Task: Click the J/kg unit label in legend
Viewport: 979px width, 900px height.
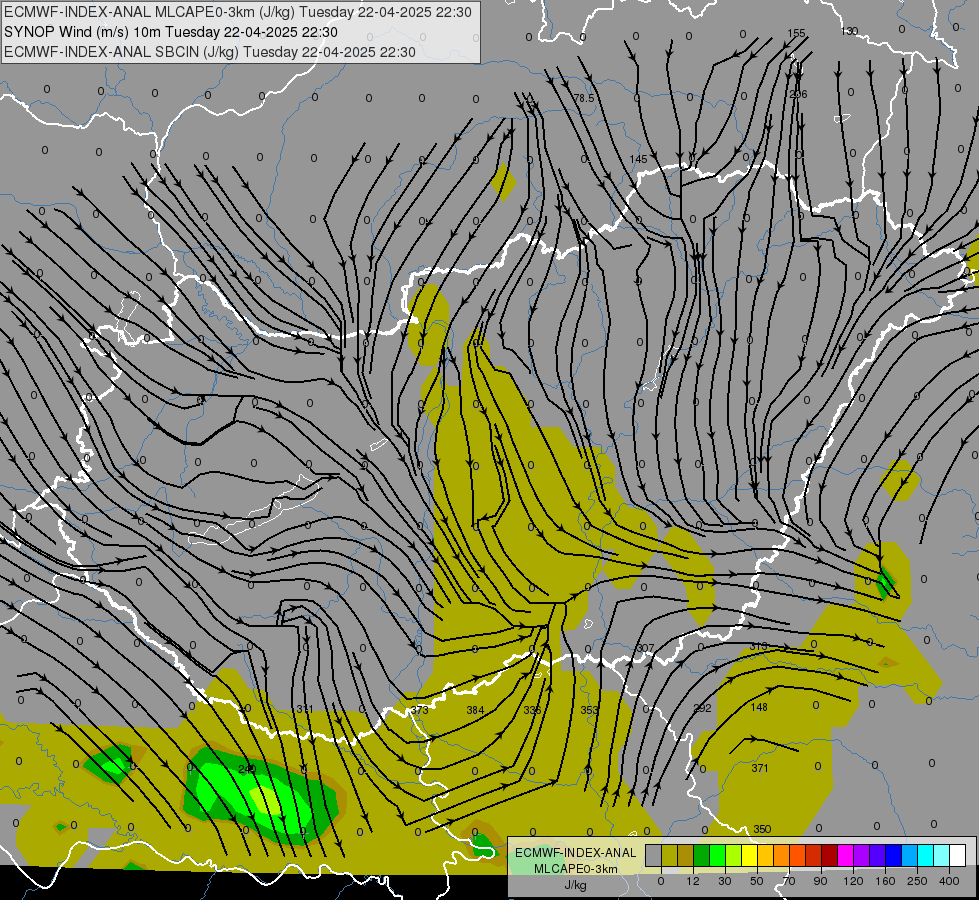Action: click(576, 885)
